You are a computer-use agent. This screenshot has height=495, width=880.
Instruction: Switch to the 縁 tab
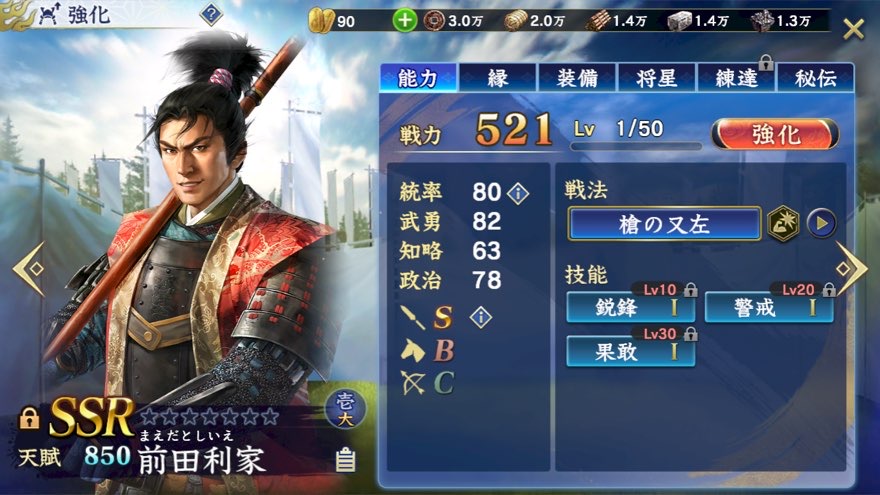tap(498, 78)
